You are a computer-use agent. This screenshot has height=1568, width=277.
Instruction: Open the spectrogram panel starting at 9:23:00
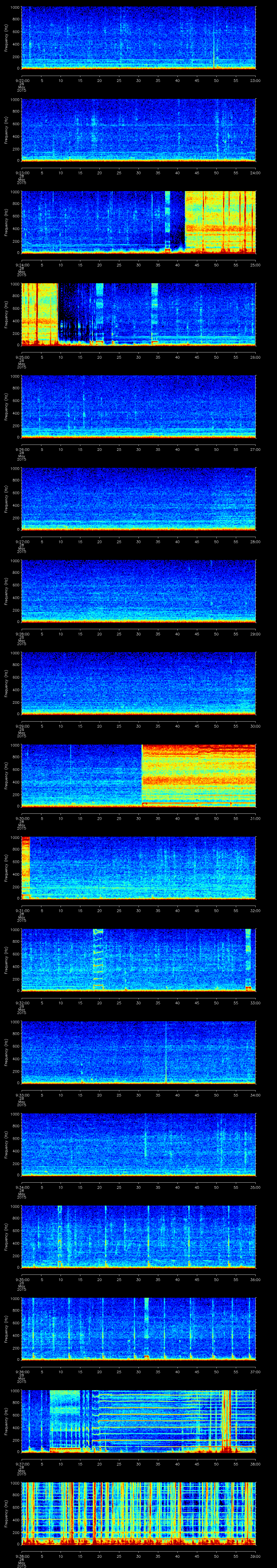tap(139, 130)
